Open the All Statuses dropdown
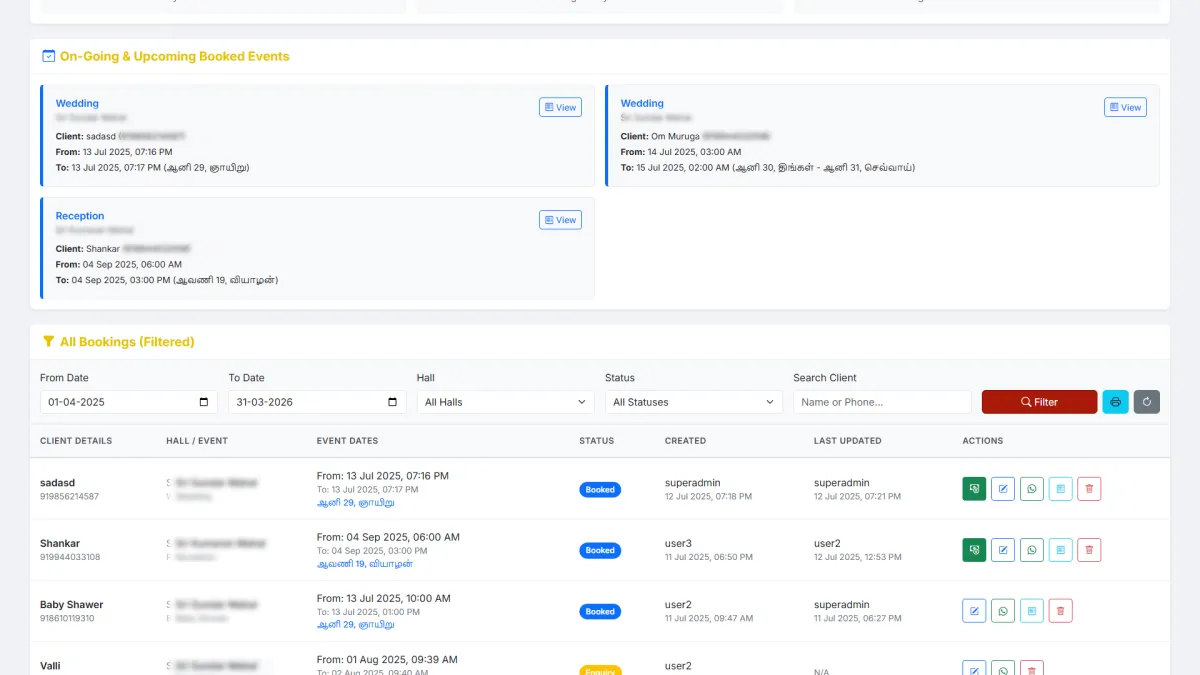1200x675 pixels. [694, 402]
